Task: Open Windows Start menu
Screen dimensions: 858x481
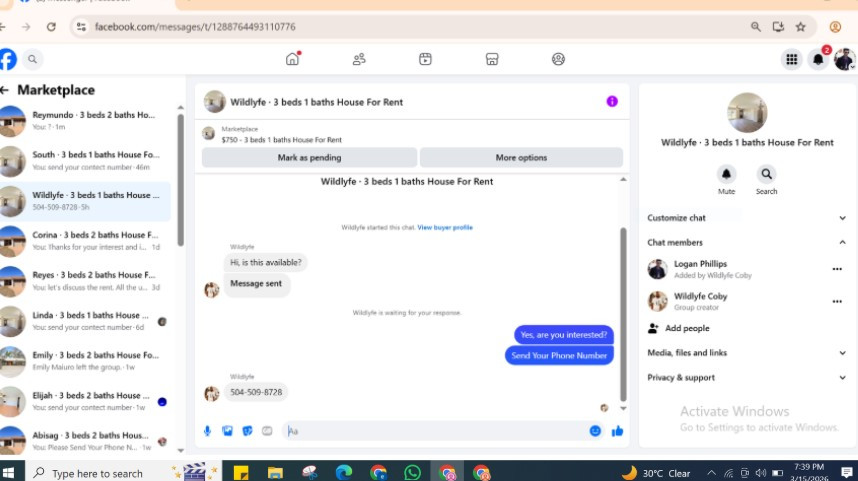Action: 8,472
